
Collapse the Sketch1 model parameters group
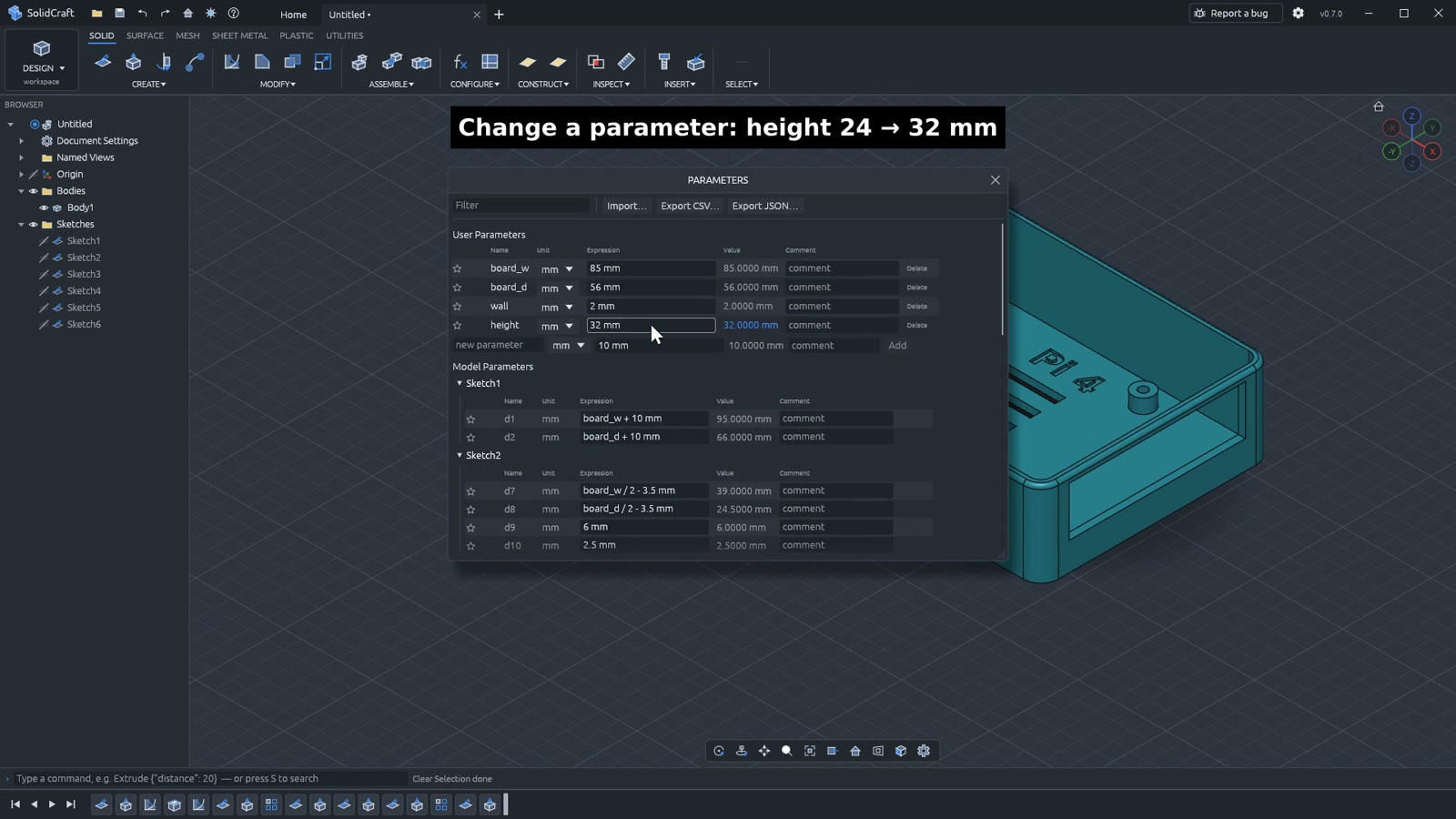click(460, 383)
